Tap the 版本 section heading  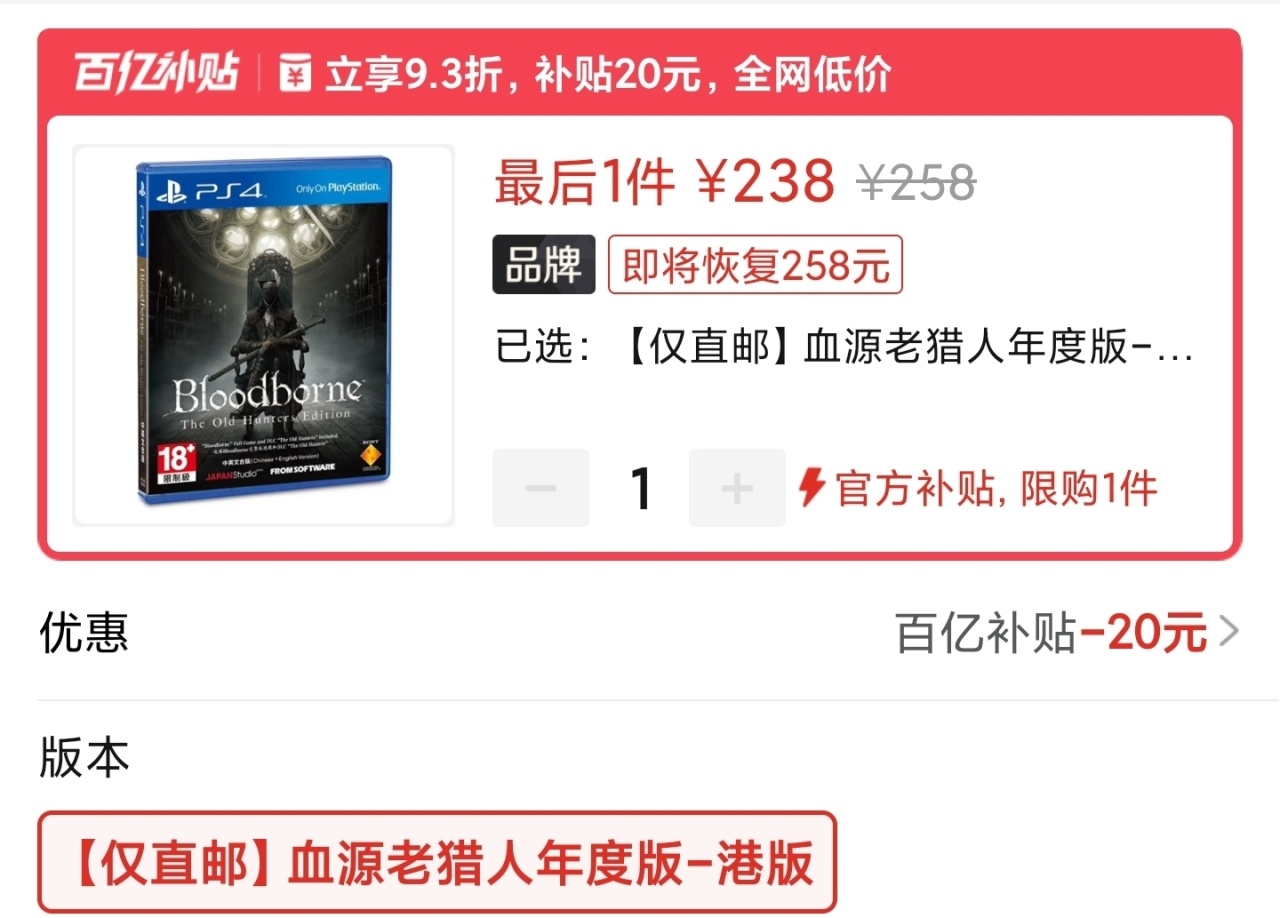(84, 757)
